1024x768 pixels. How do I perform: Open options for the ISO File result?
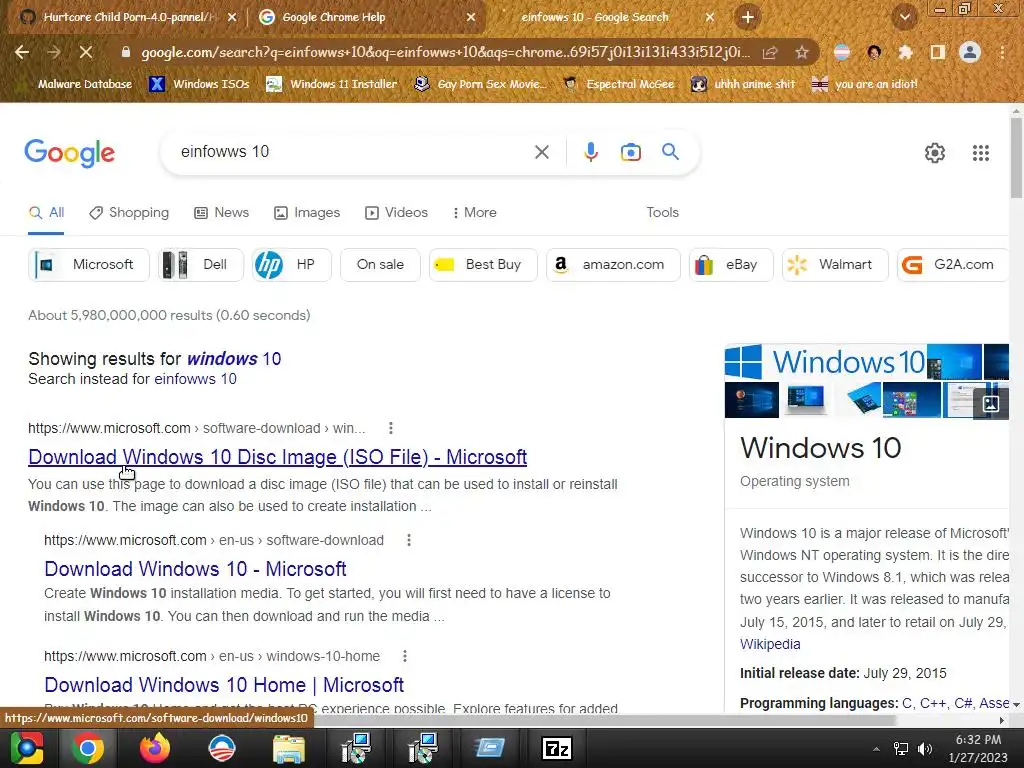[391, 428]
